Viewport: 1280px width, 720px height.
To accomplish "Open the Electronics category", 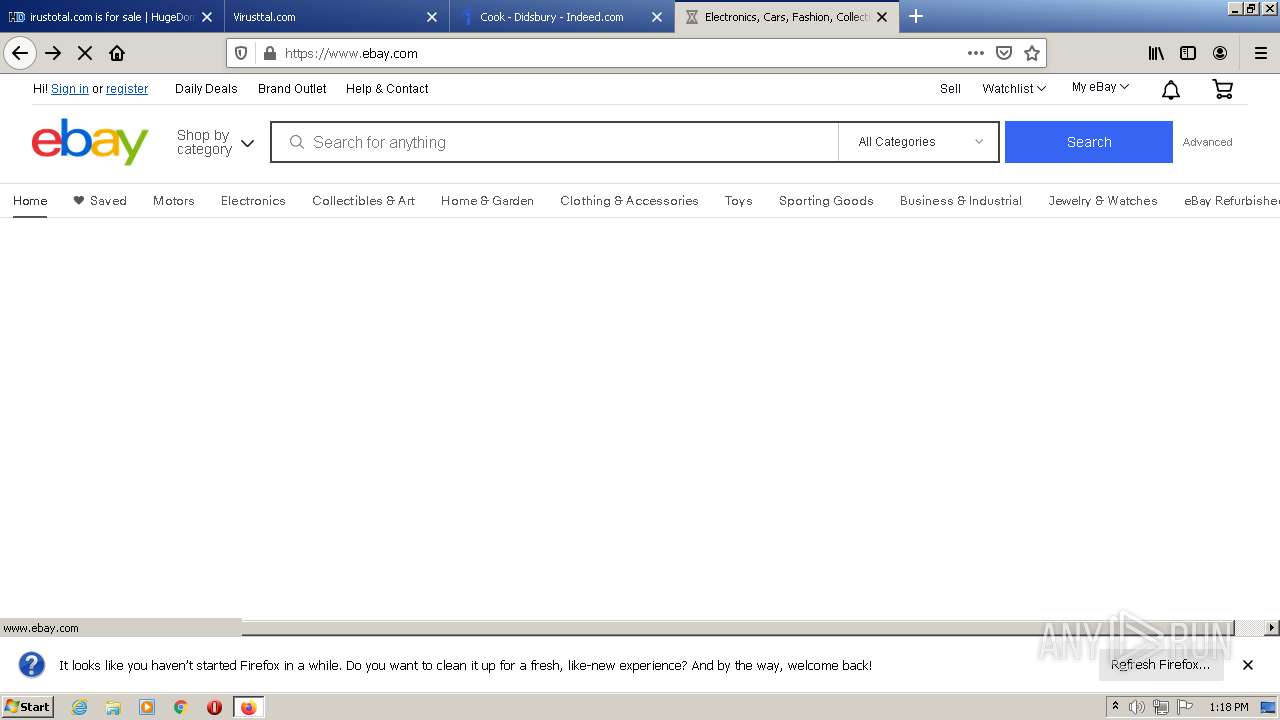I will 253,201.
